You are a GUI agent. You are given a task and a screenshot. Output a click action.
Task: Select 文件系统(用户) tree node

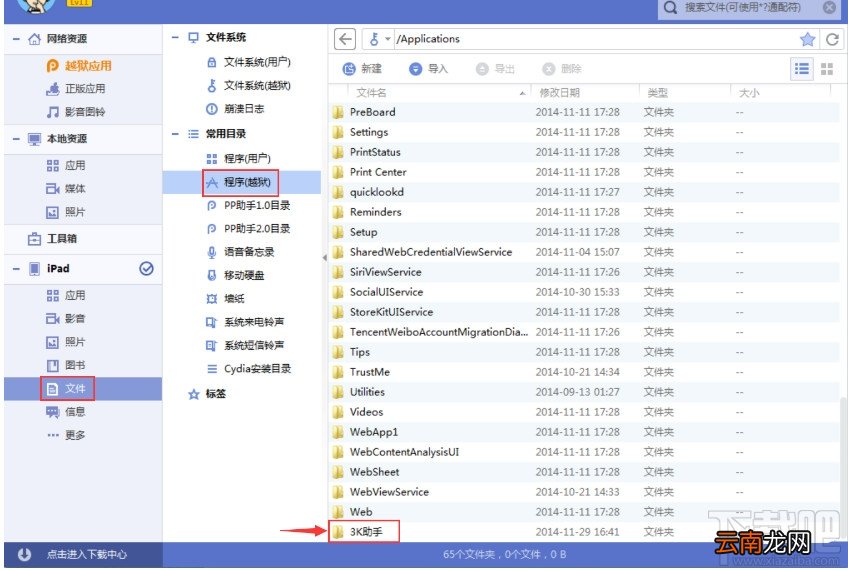tap(249, 62)
